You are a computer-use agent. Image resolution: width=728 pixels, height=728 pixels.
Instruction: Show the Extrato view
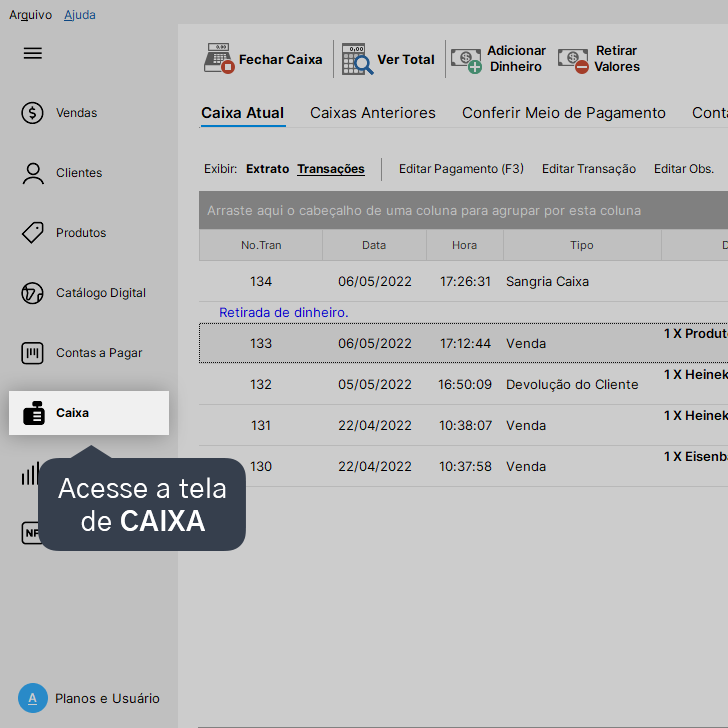tap(267, 169)
